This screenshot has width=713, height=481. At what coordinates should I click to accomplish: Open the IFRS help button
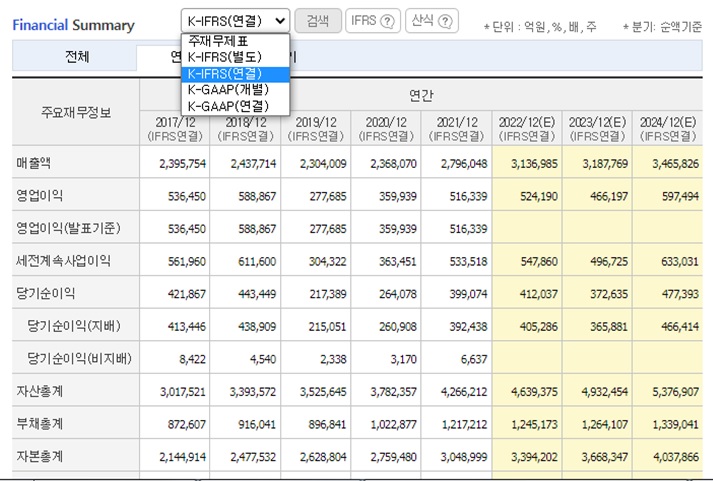click(373, 21)
